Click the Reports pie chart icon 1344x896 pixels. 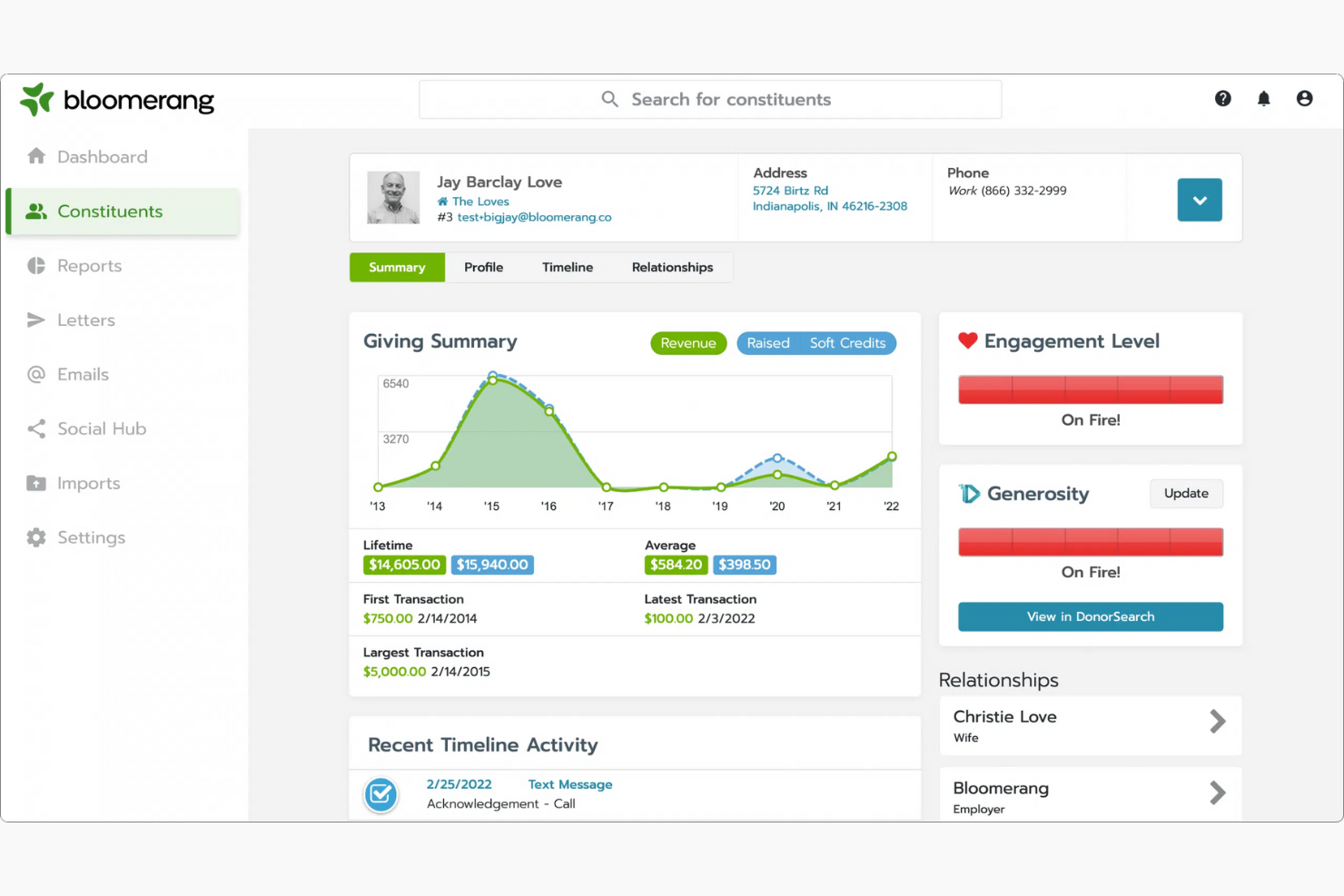coord(36,265)
